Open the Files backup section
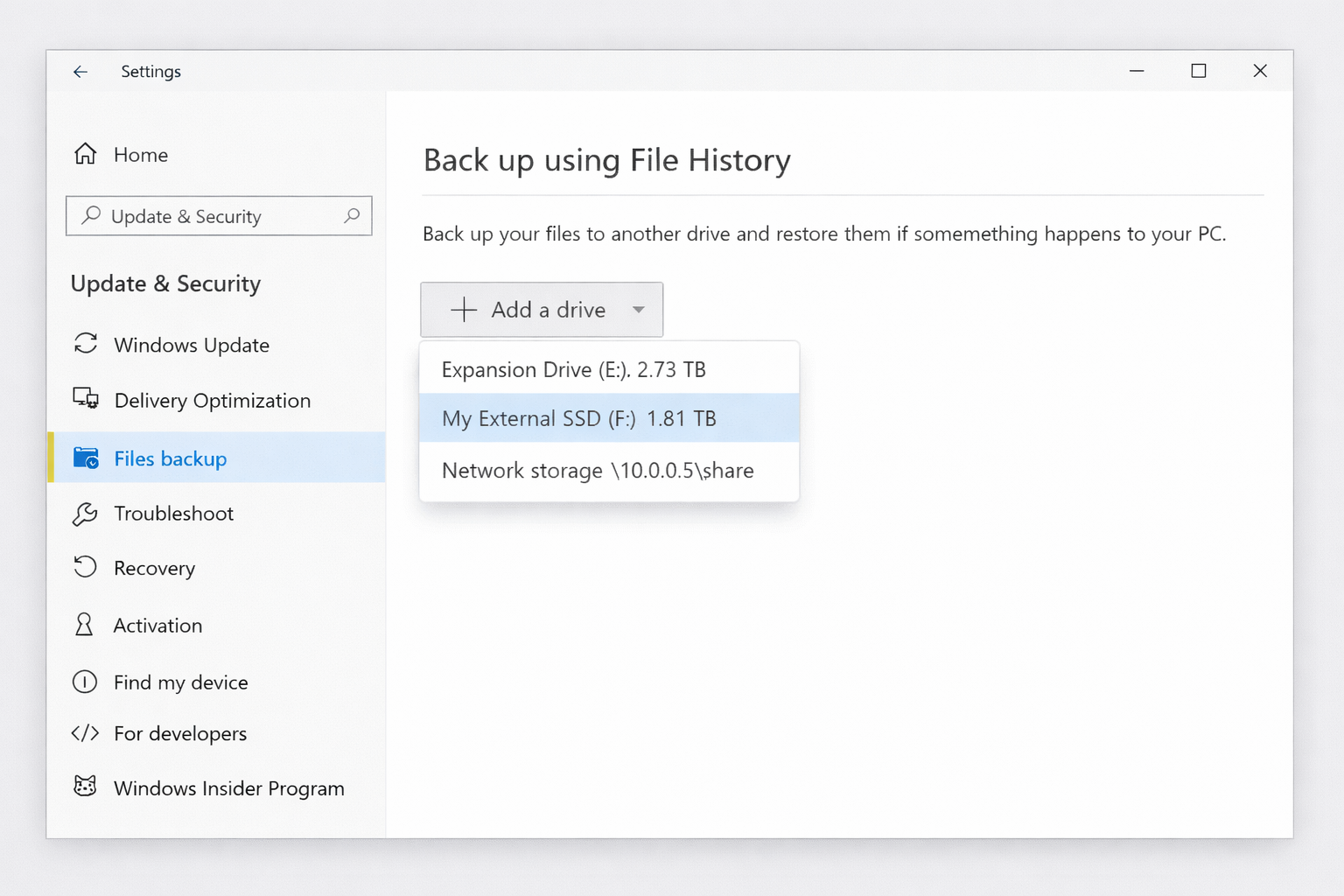The width and height of the screenshot is (1344, 896). tap(171, 458)
